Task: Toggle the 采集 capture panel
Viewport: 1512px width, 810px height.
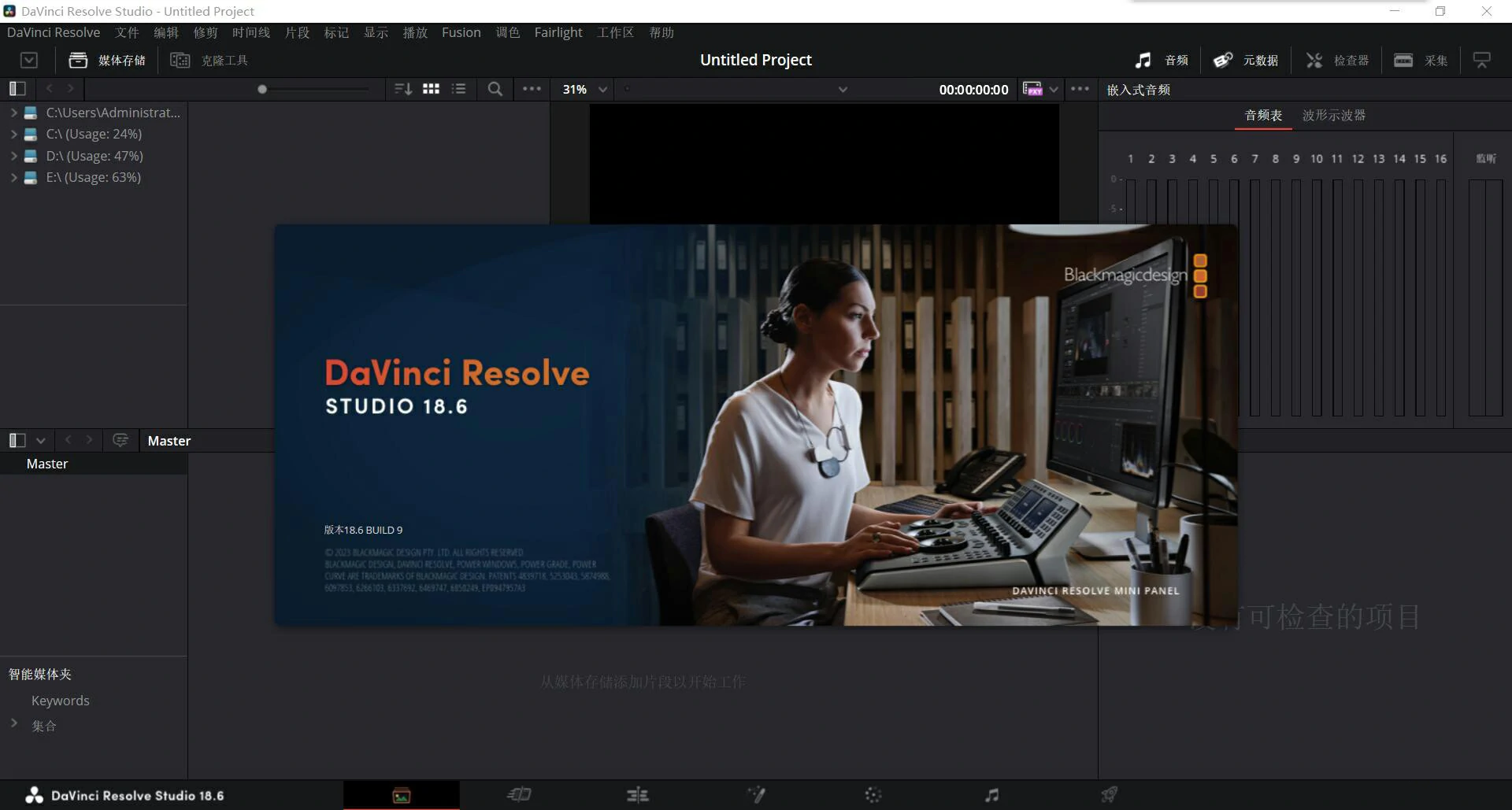Action: click(1421, 60)
